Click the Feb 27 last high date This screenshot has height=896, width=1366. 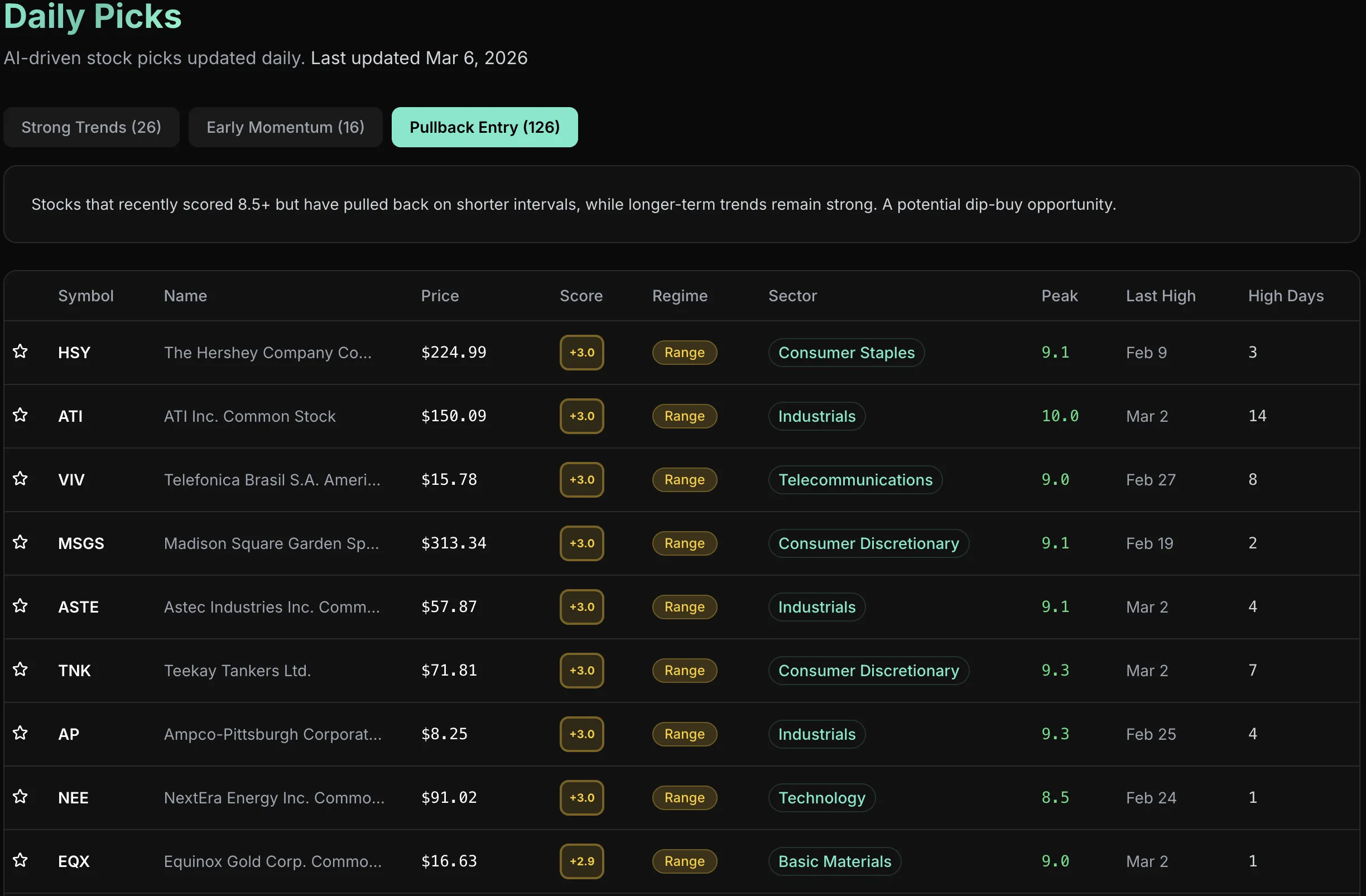click(1151, 480)
